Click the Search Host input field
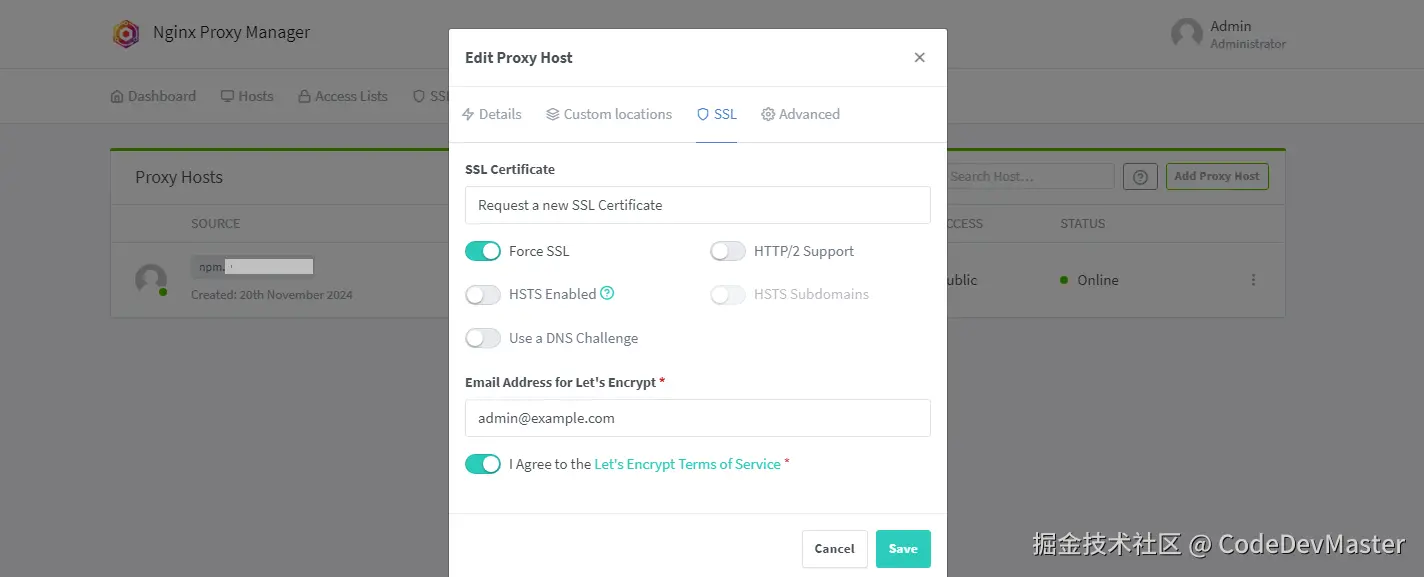 point(1030,177)
